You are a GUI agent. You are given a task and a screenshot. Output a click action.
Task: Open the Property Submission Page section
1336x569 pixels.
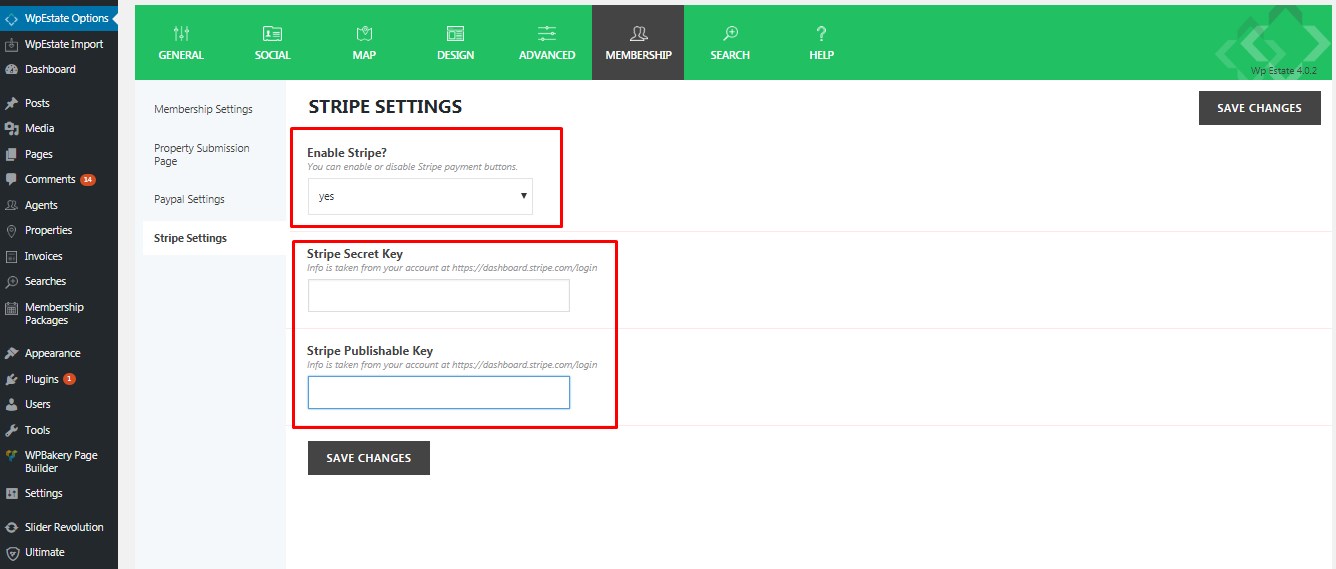[201, 154]
